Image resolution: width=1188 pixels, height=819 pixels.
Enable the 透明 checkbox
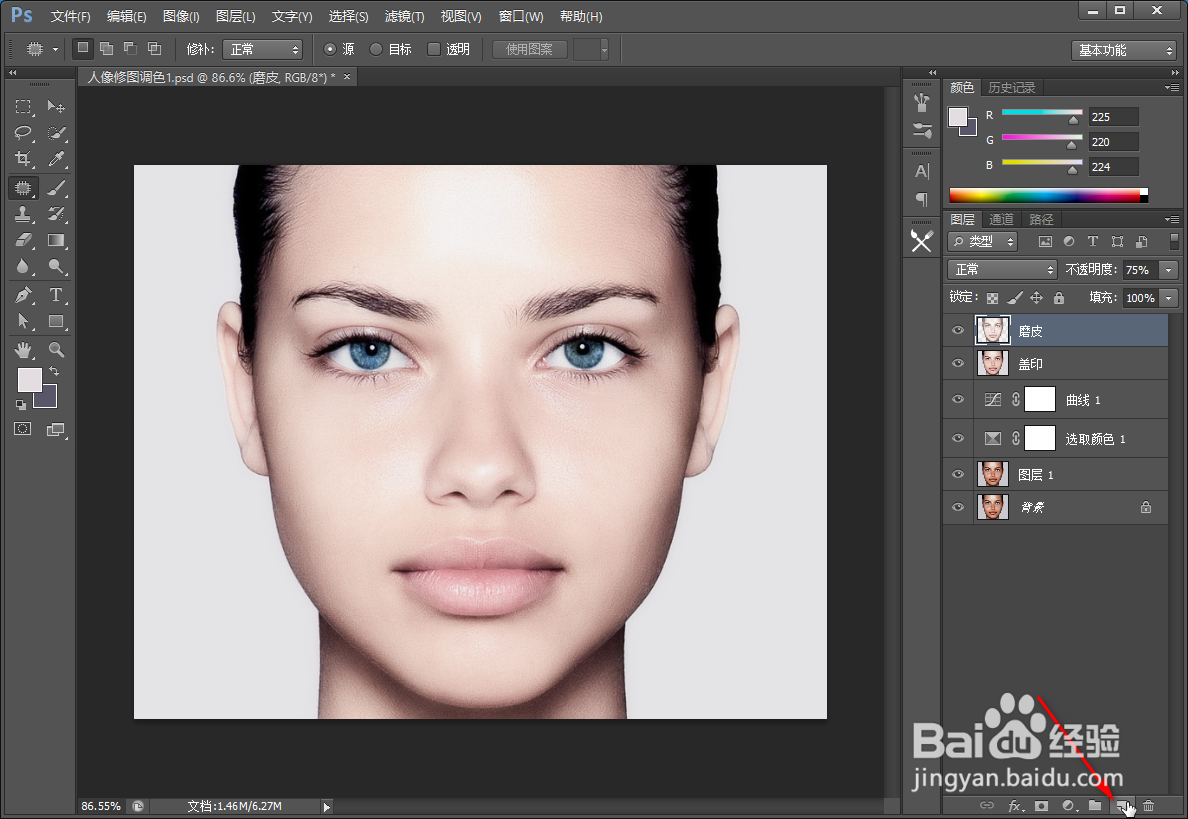click(434, 49)
